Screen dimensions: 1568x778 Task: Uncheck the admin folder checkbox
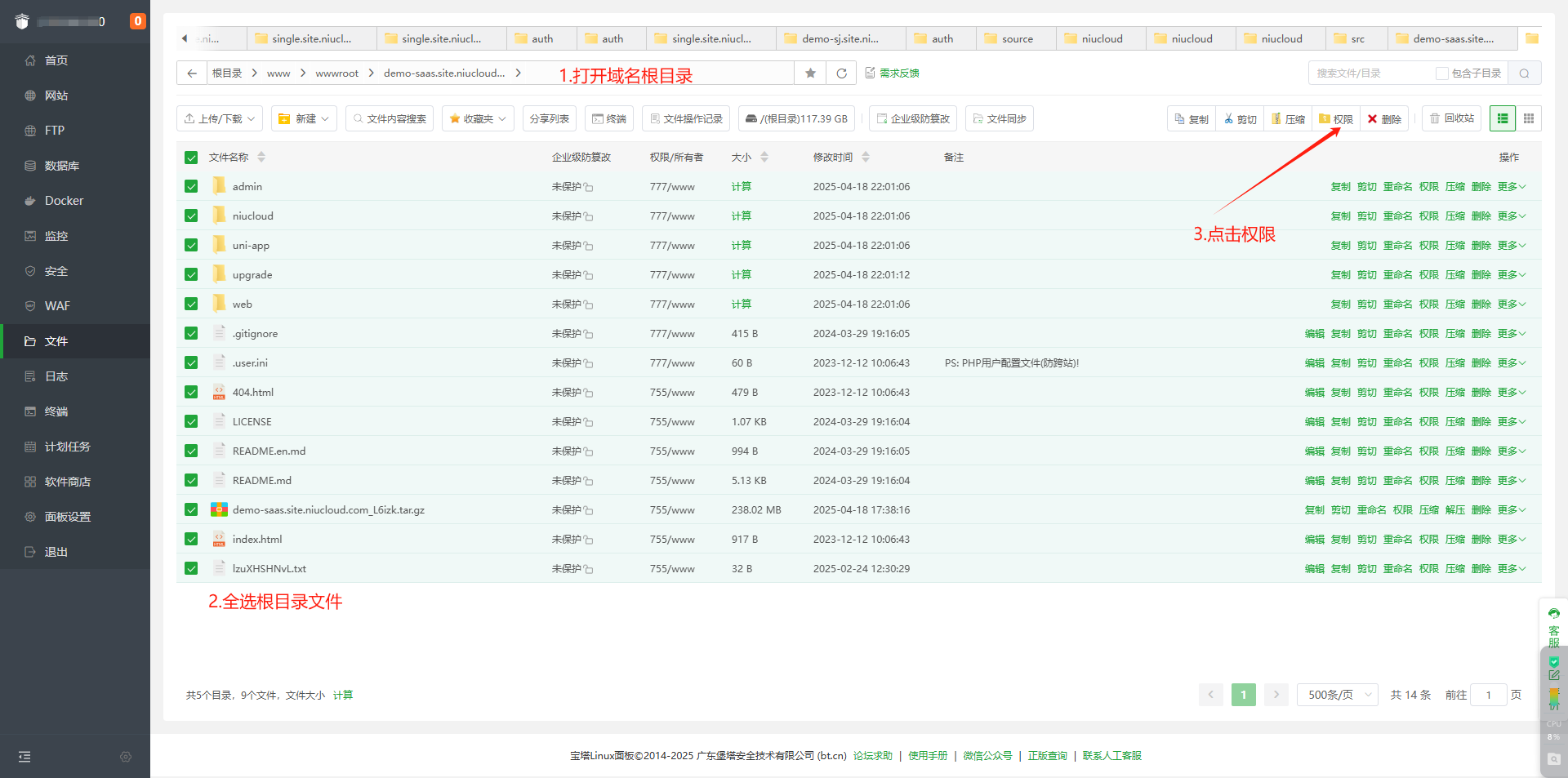(x=191, y=187)
